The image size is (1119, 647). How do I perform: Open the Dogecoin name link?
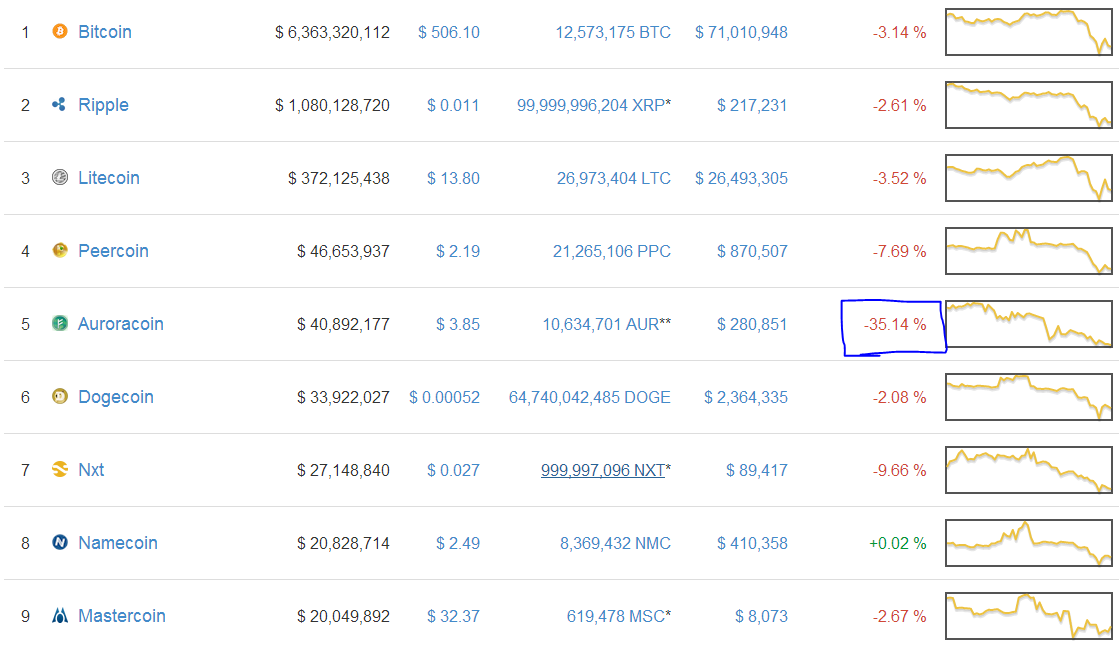[x=116, y=397]
